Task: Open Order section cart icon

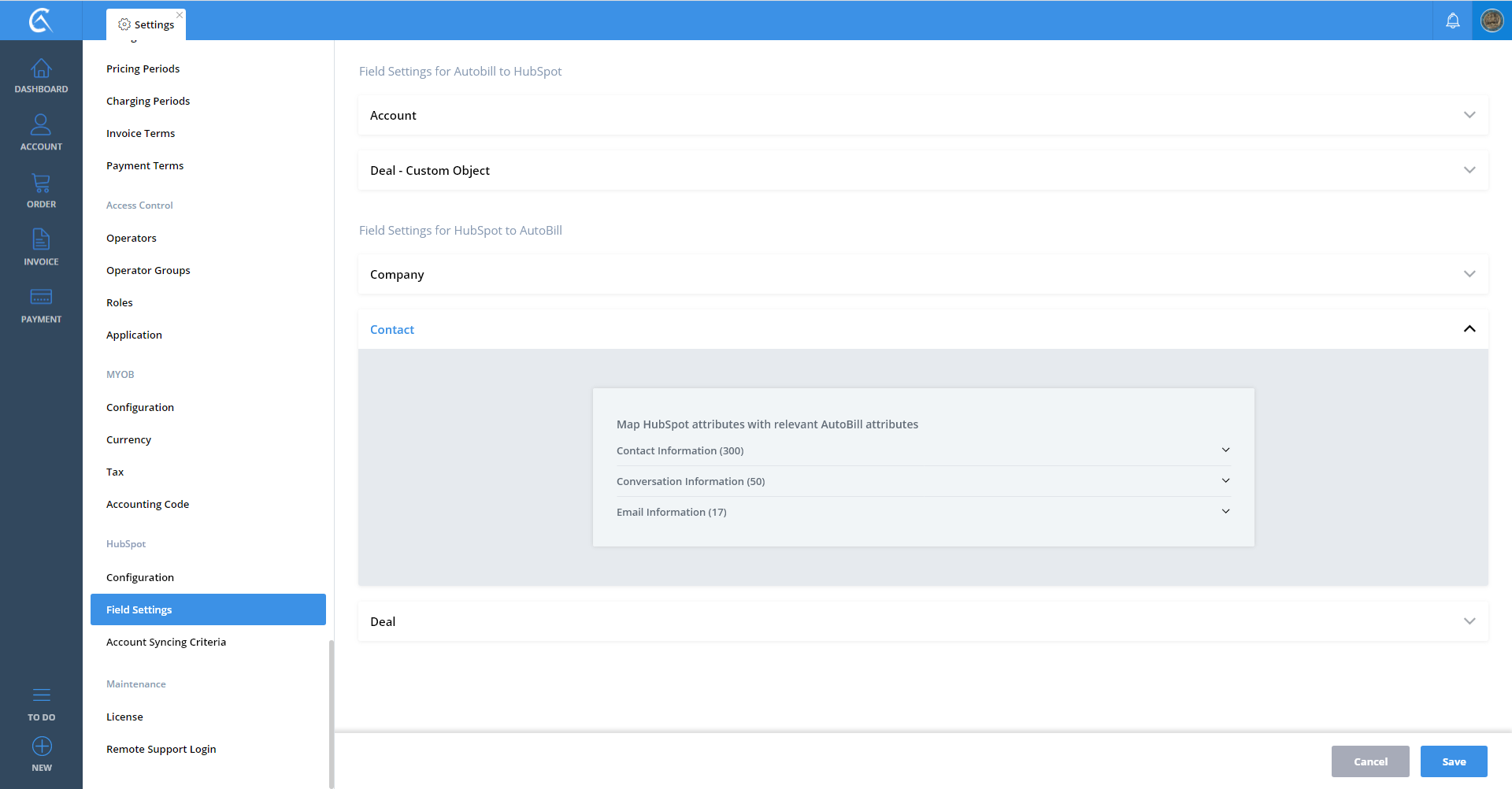Action: click(41, 183)
